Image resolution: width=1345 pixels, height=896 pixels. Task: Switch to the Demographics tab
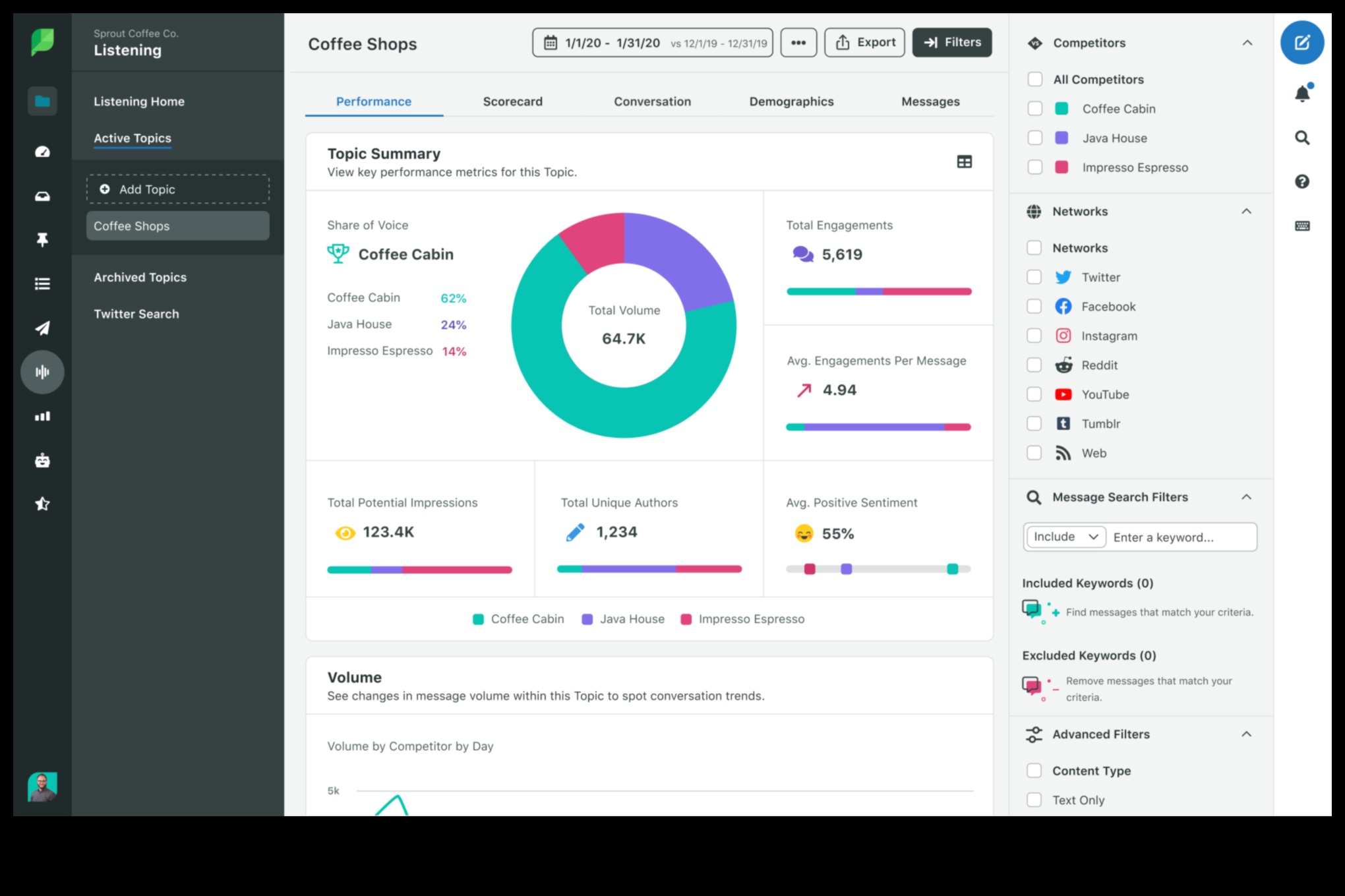[791, 101]
